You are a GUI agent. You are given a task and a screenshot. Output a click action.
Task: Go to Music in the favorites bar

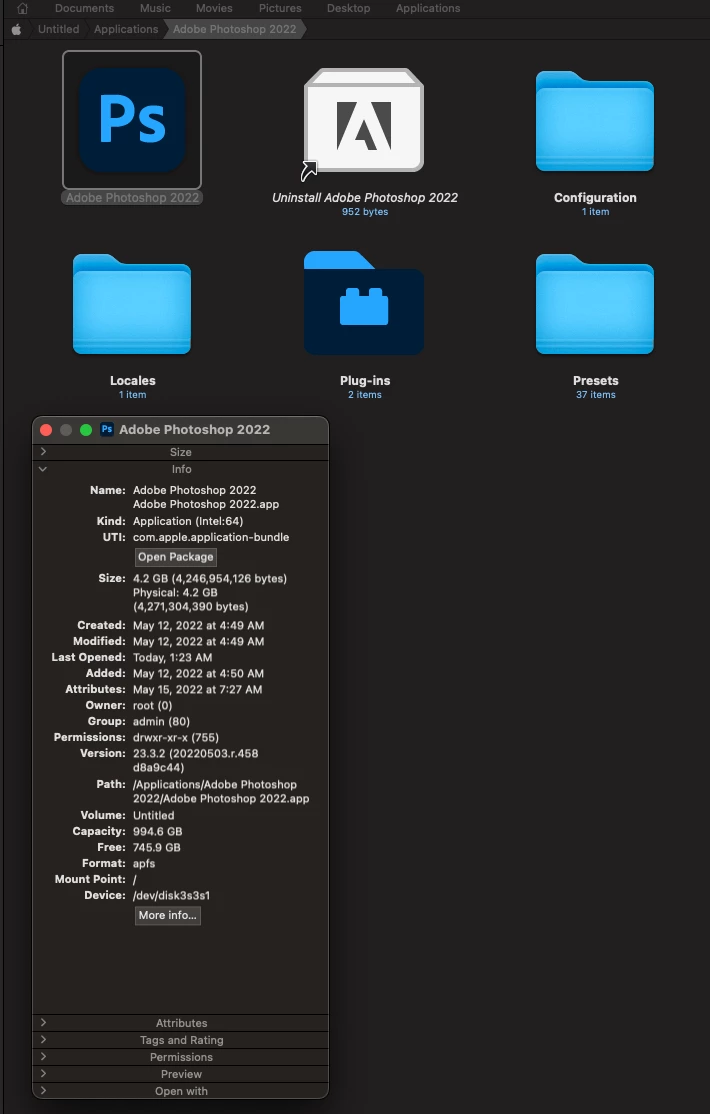(155, 9)
